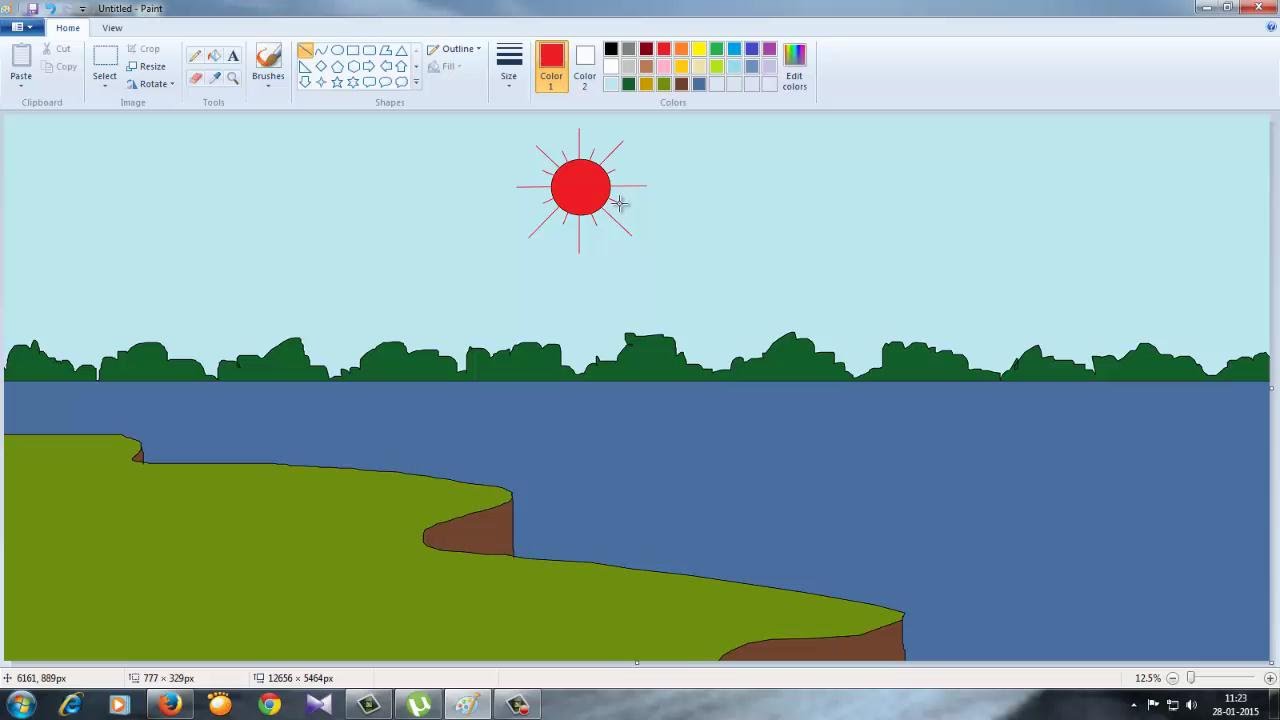Open the Paint menu button
The width and height of the screenshot is (1280, 720).
pyautogui.click(x=19, y=27)
